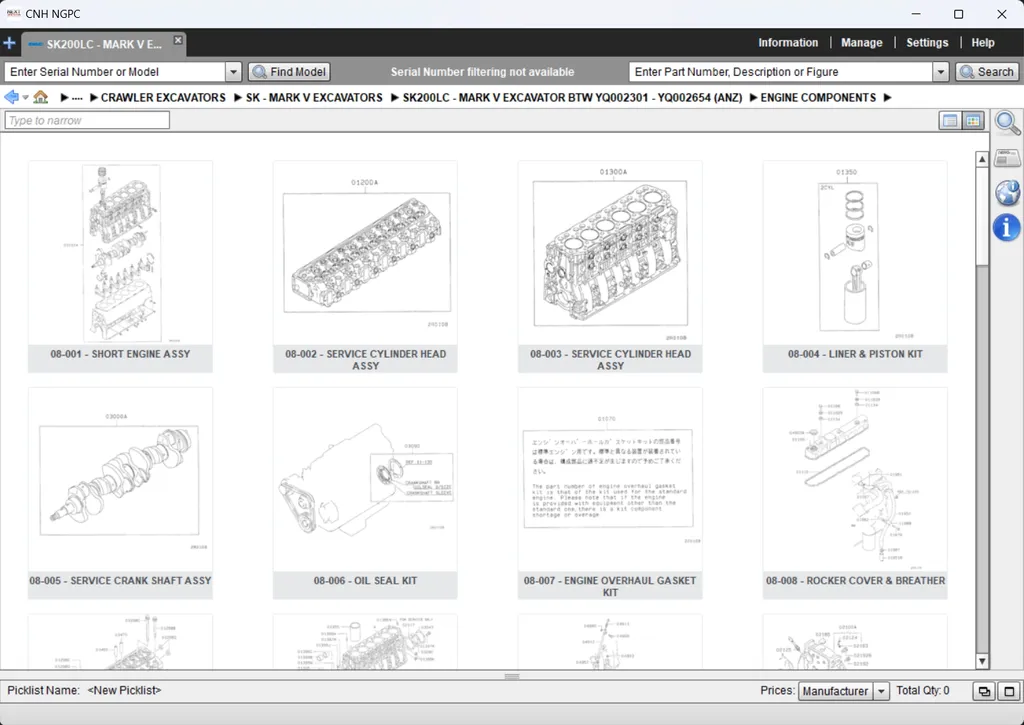Navigate to the CRAWLER EXCAVATORS breadcrumb
Viewport: 1024px width, 725px height.
click(x=163, y=98)
